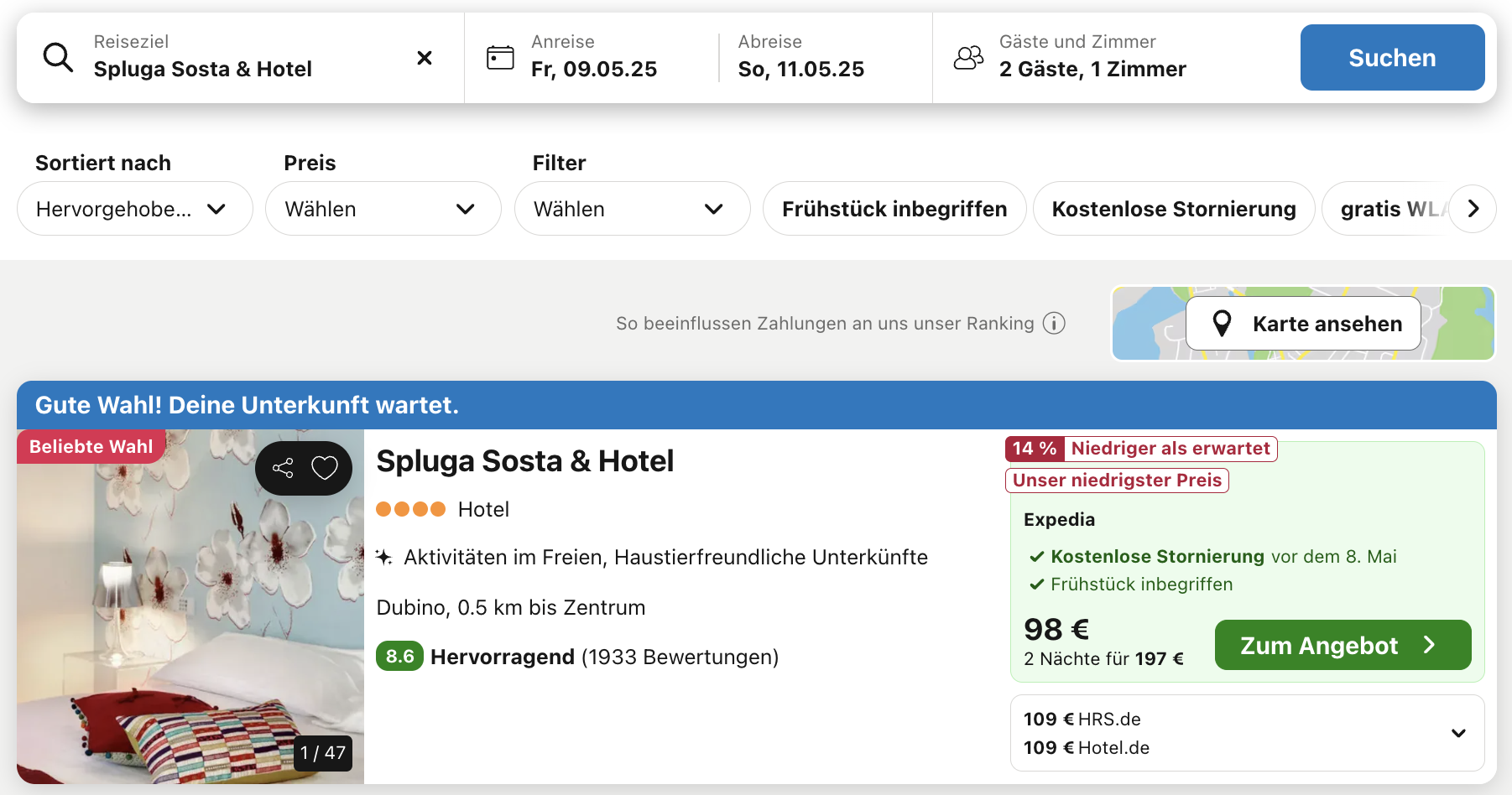This screenshot has width=1512, height=795.
Task: Expand more prices from HRS.de and Hotel.de
Action: tap(1458, 733)
